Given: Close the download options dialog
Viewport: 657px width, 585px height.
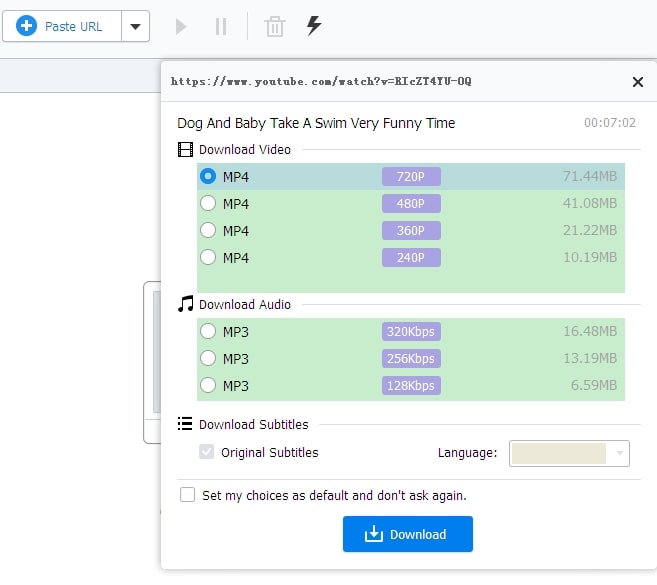Looking at the screenshot, I should 638,82.
